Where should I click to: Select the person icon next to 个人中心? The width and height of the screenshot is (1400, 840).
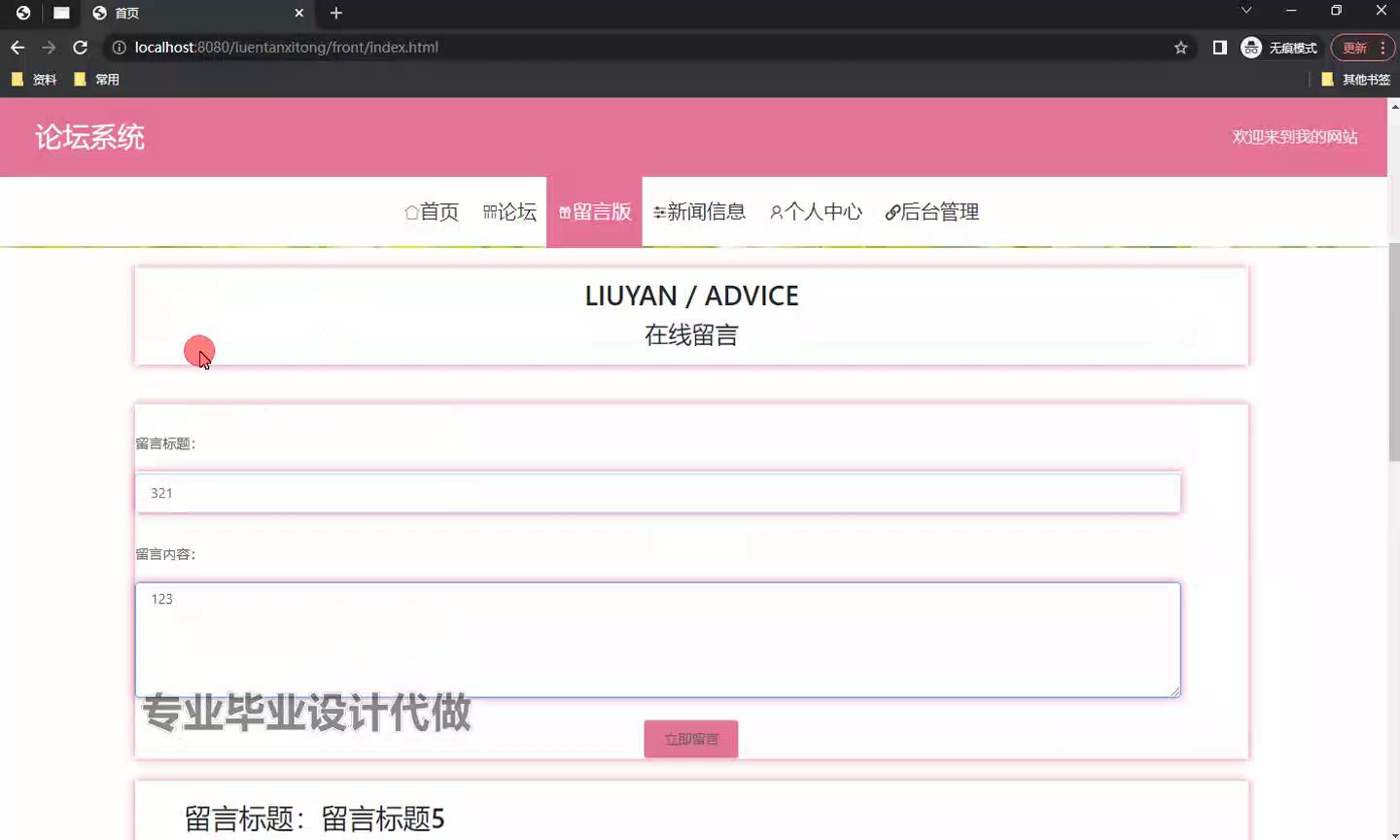(775, 211)
